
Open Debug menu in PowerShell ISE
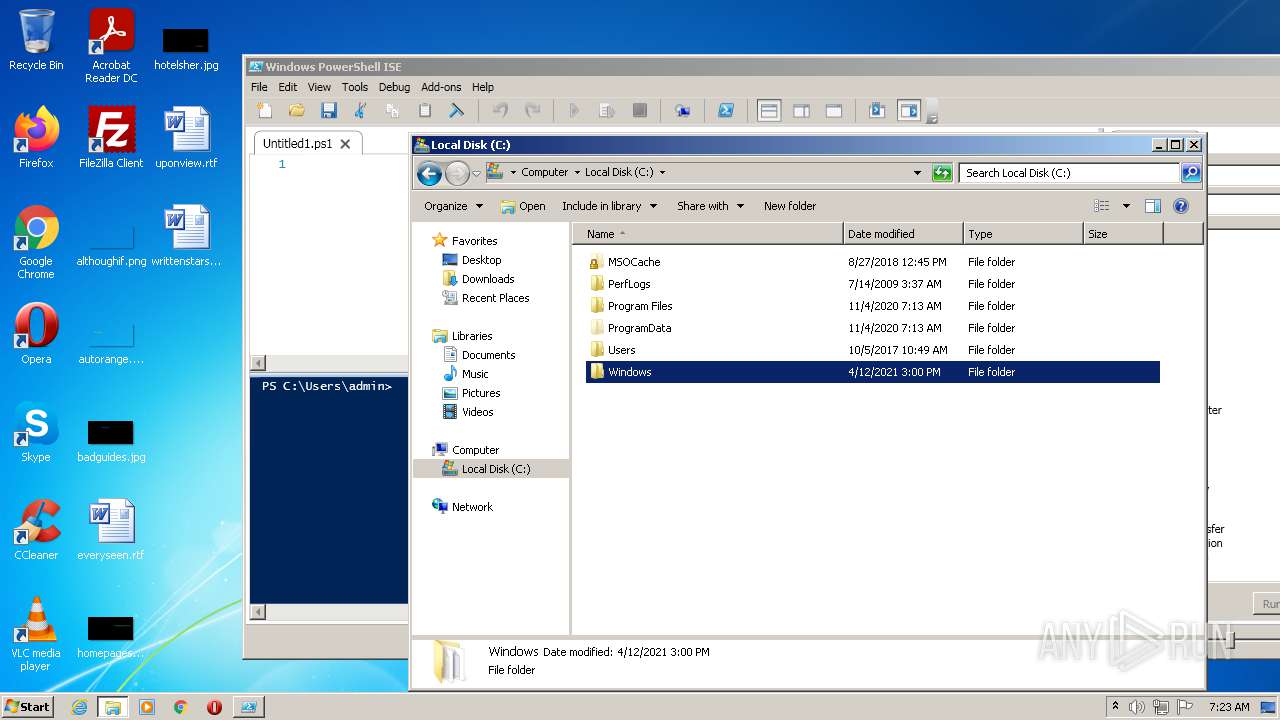(x=394, y=87)
